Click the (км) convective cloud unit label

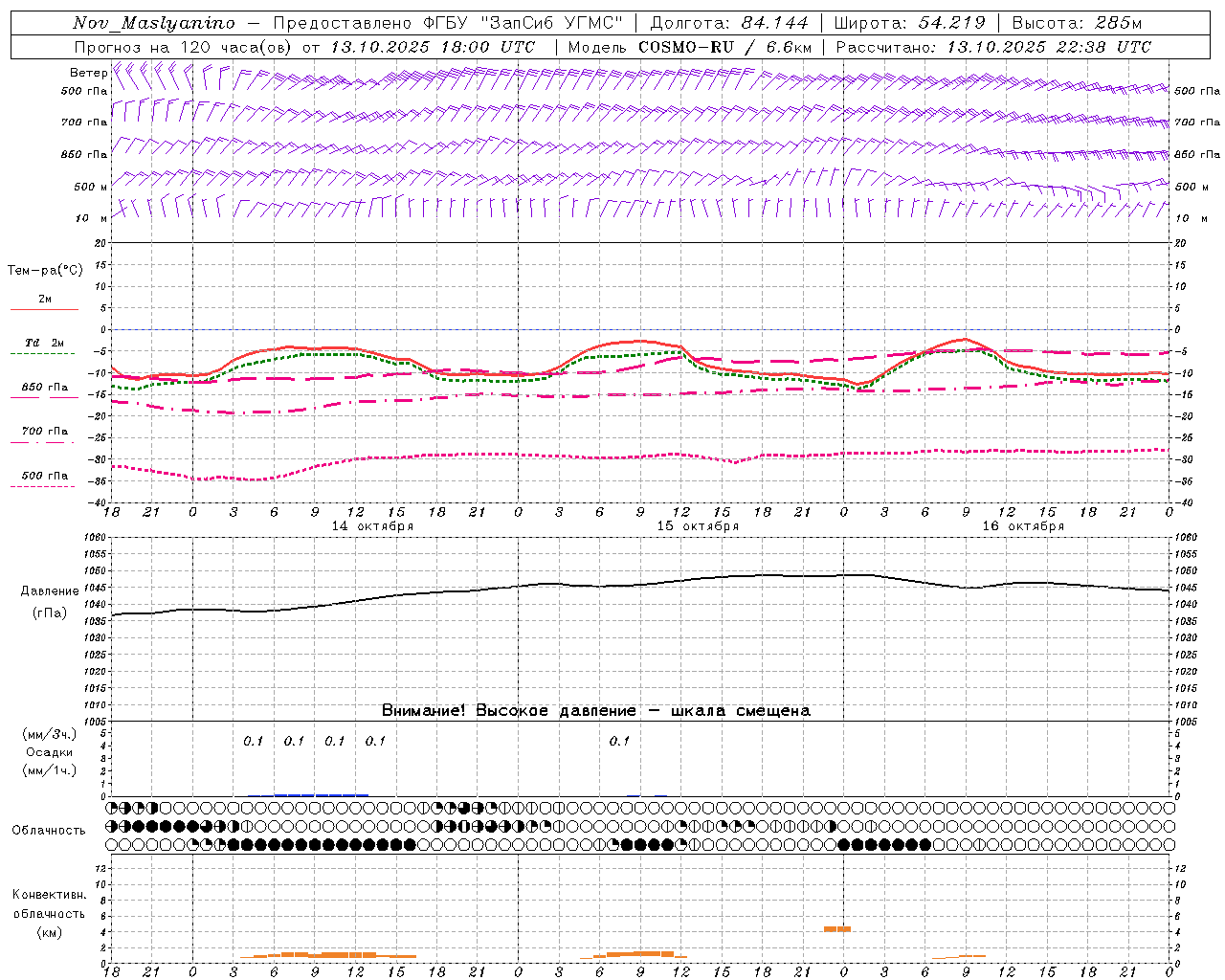click(x=49, y=932)
